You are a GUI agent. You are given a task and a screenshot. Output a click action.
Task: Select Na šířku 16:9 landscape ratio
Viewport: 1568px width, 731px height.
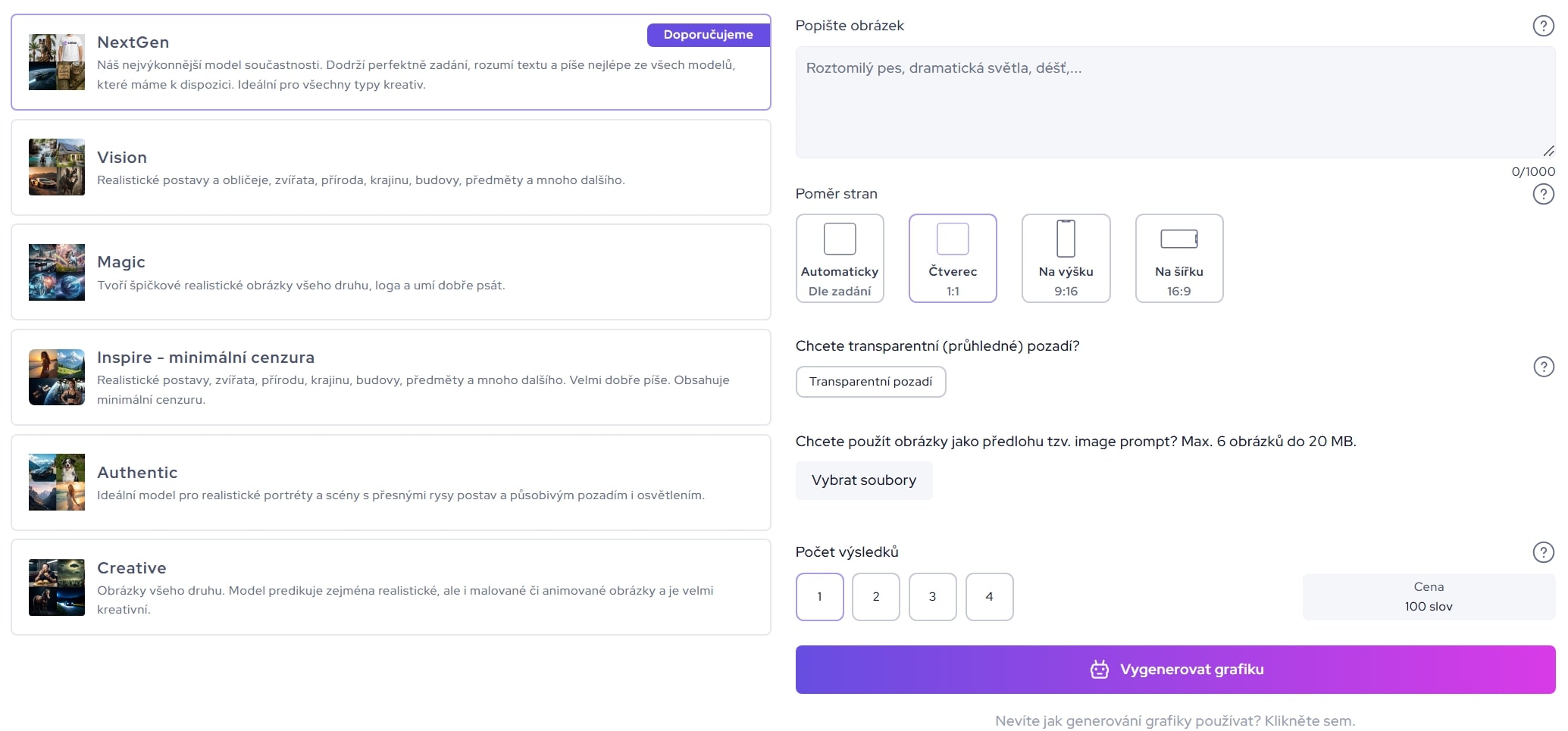tap(1178, 258)
